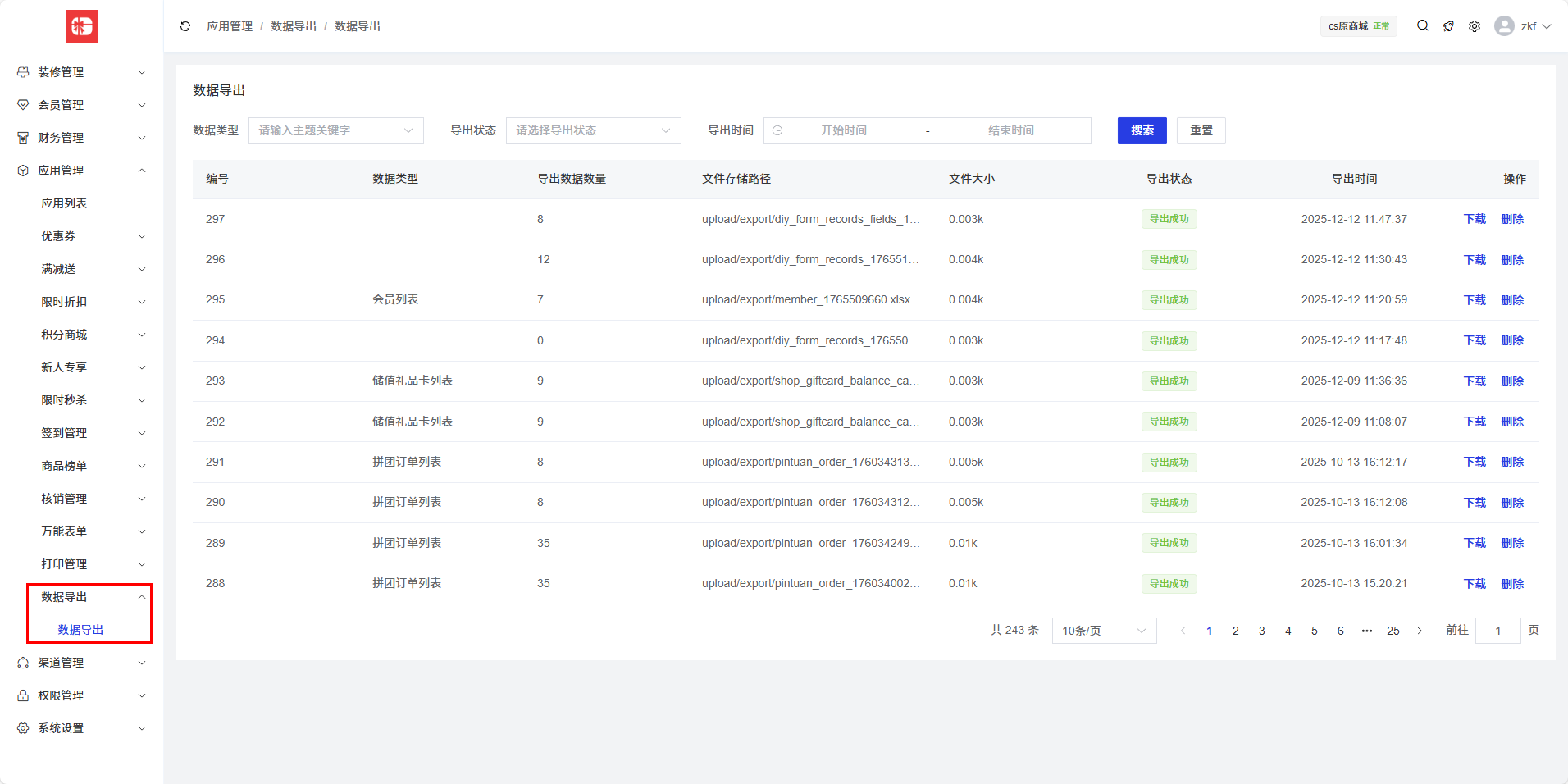Open 应用列表 in the sidebar
Screen dimensions: 1568x784
click(64, 203)
